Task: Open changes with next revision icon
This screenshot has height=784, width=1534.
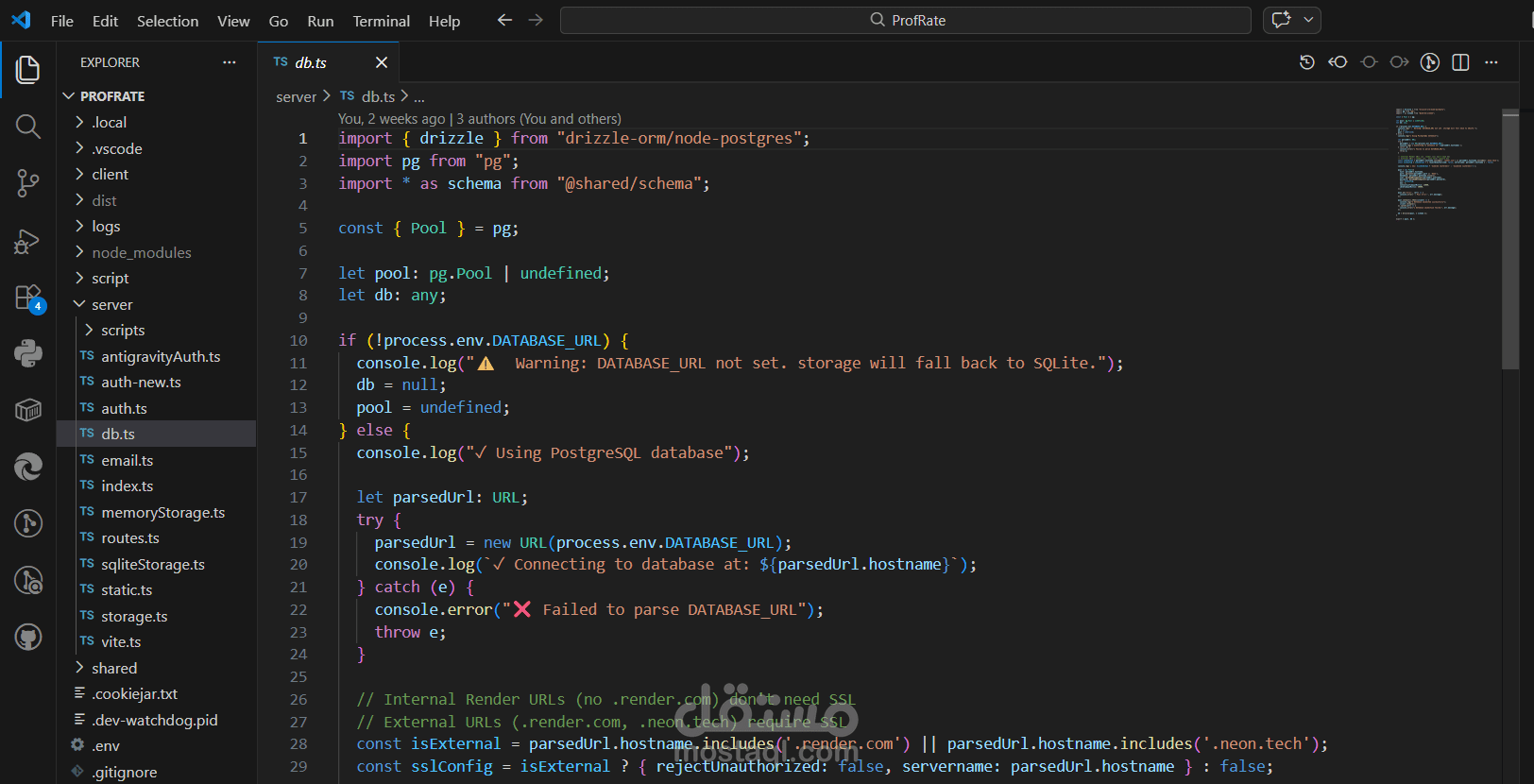Action: [x=1399, y=62]
